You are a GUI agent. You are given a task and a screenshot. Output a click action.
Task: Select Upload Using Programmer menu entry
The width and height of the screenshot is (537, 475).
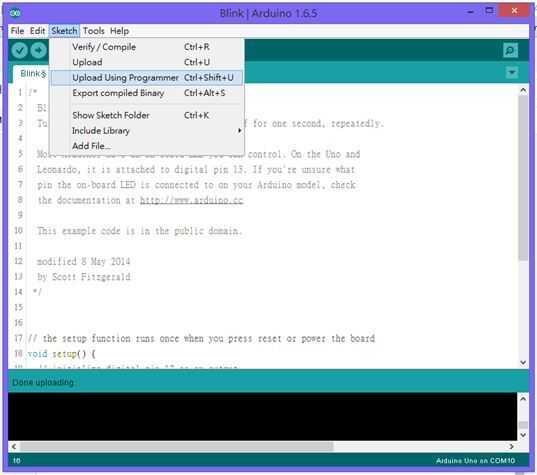click(x=147, y=78)
